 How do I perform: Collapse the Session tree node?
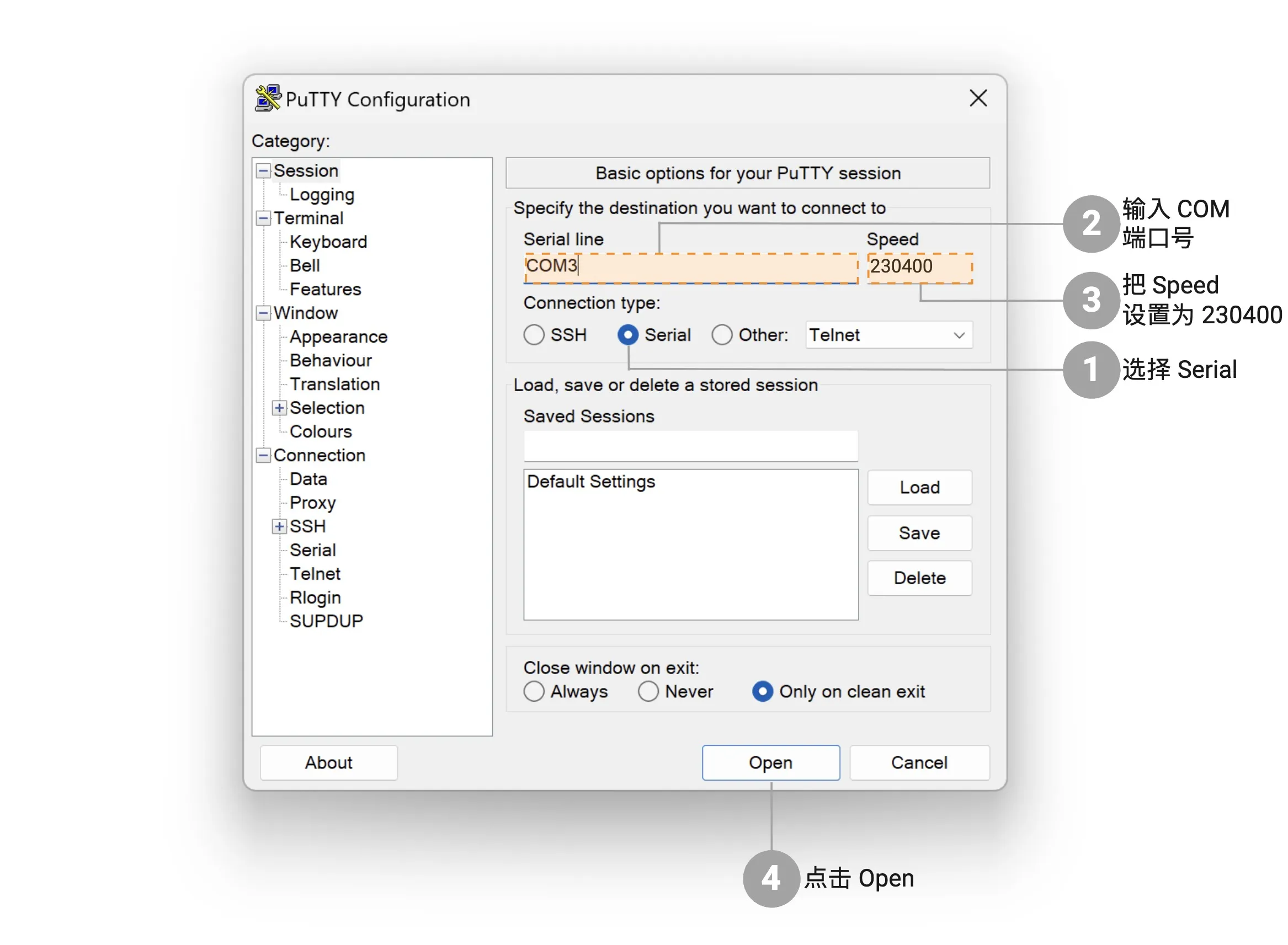(x=263, y=170)
